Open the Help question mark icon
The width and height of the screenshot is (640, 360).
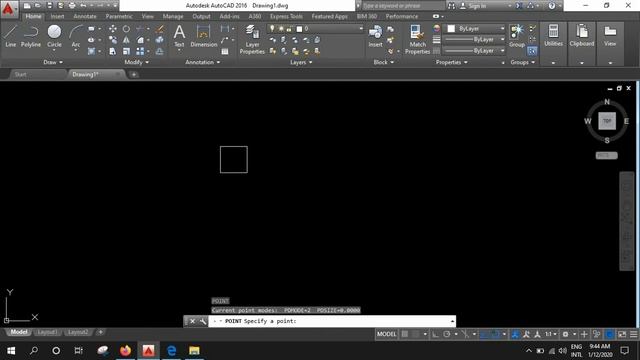[x=552, y=6]
